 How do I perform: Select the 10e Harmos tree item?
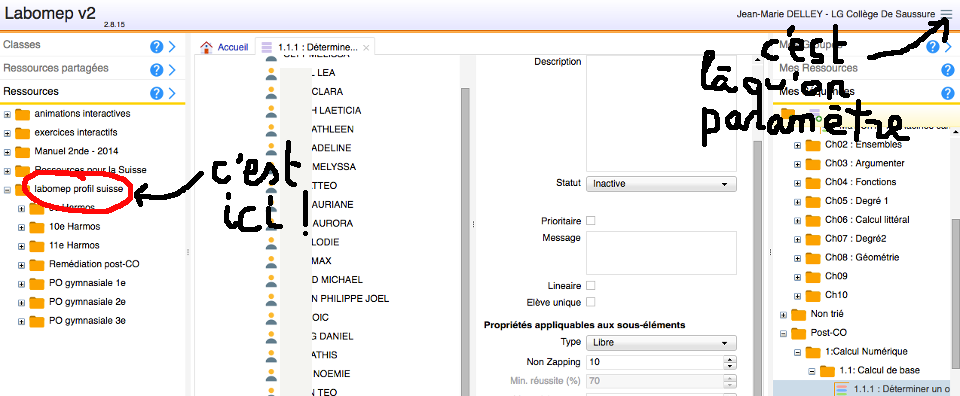75,226
